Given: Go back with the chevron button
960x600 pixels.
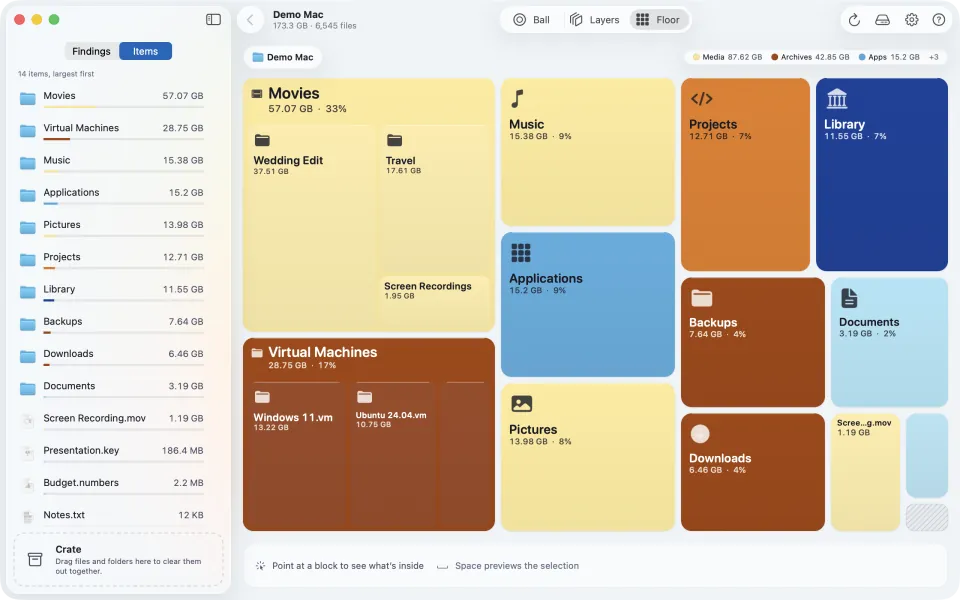Looking at the screenshot, I should [250, 20].
